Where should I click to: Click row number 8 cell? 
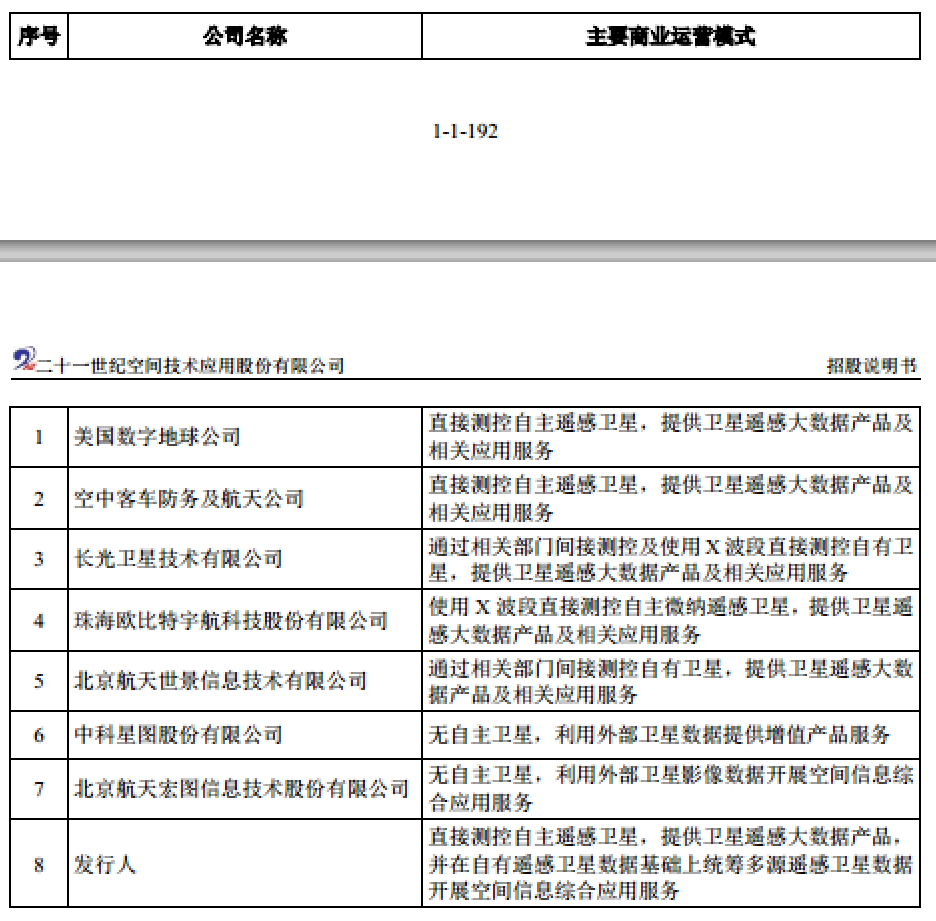[x=39, y=864]
